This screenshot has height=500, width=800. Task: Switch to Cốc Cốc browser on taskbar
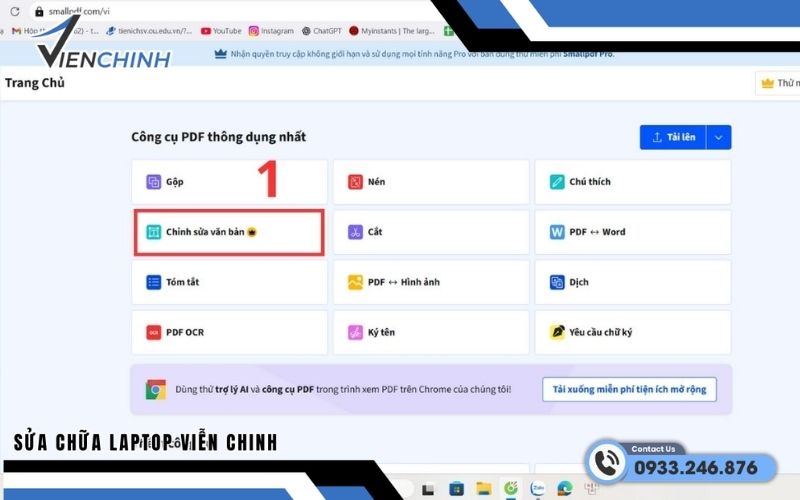click(510, 489)
